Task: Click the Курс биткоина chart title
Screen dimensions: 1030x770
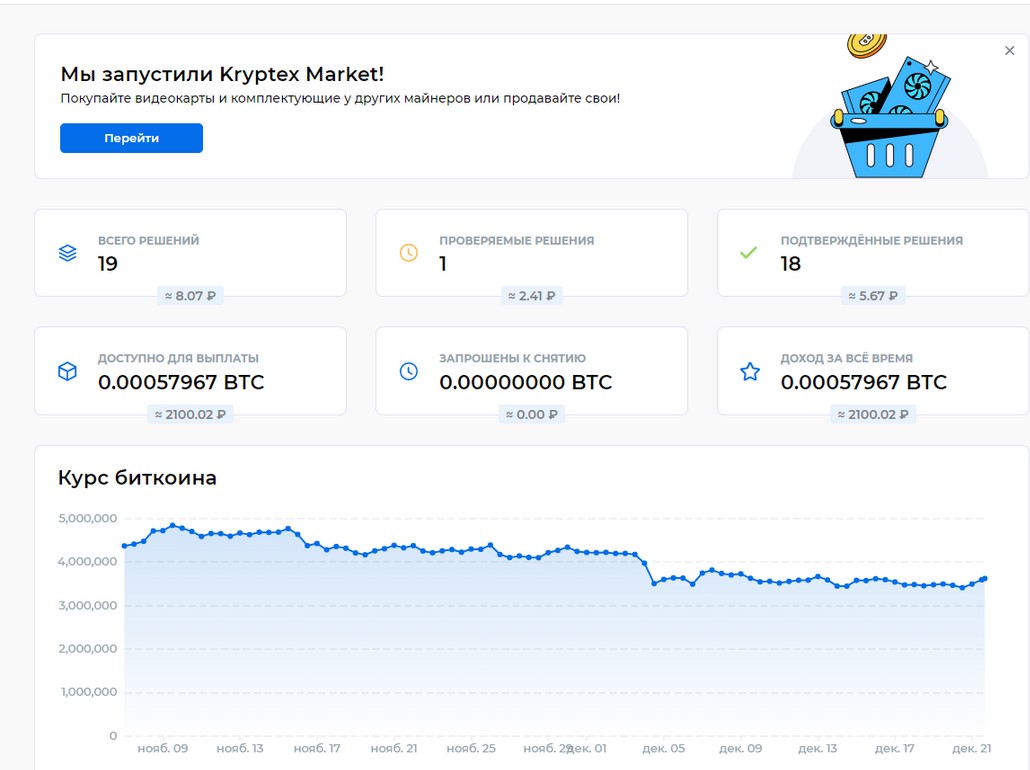Action: tap(137, 478)
